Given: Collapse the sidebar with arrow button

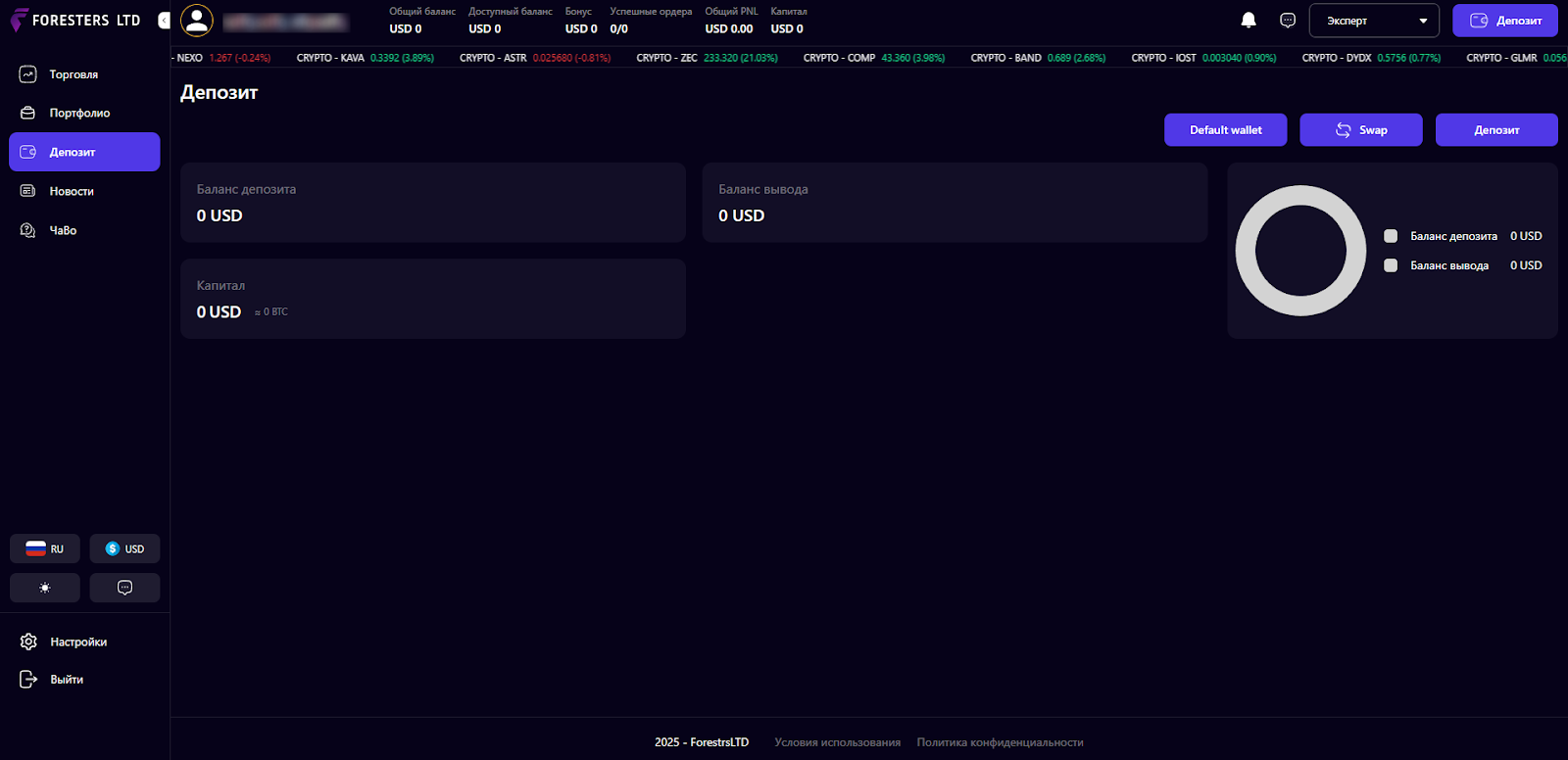Looking at the screenshot, I should pos(164,21).
